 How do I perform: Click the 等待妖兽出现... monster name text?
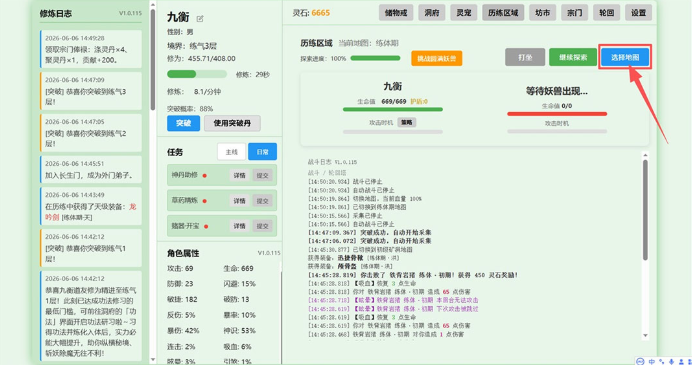click(x=557, y=91)
